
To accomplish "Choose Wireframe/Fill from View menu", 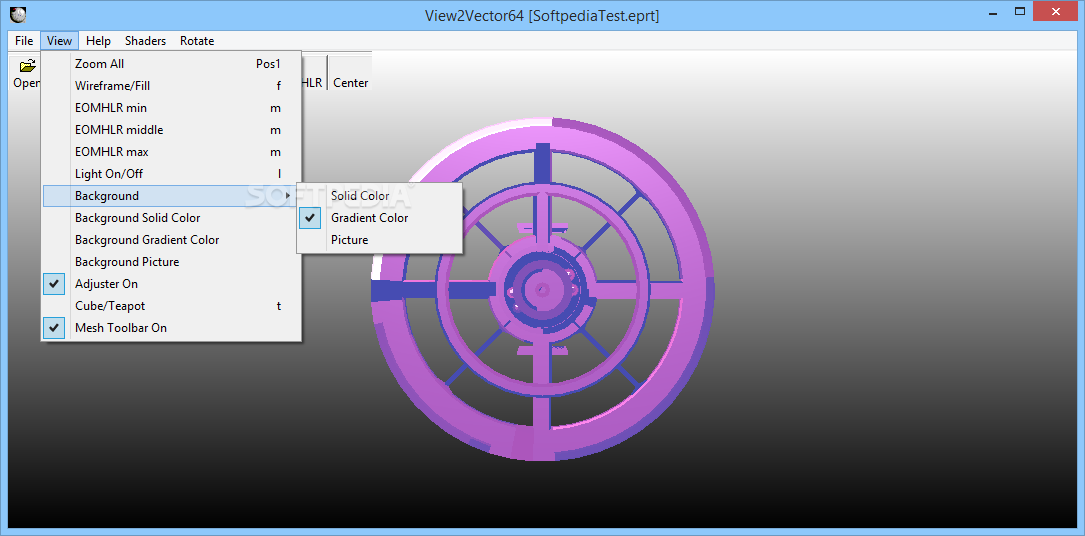I will [172, 86].
